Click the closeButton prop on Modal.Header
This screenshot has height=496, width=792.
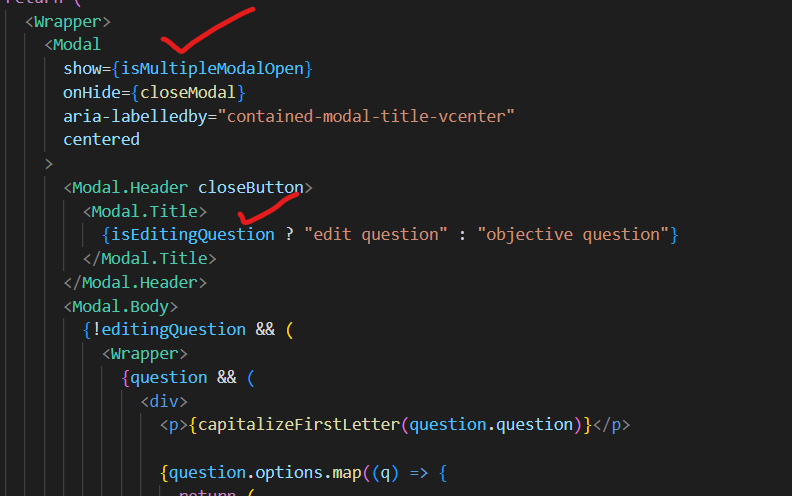[250, 187]
